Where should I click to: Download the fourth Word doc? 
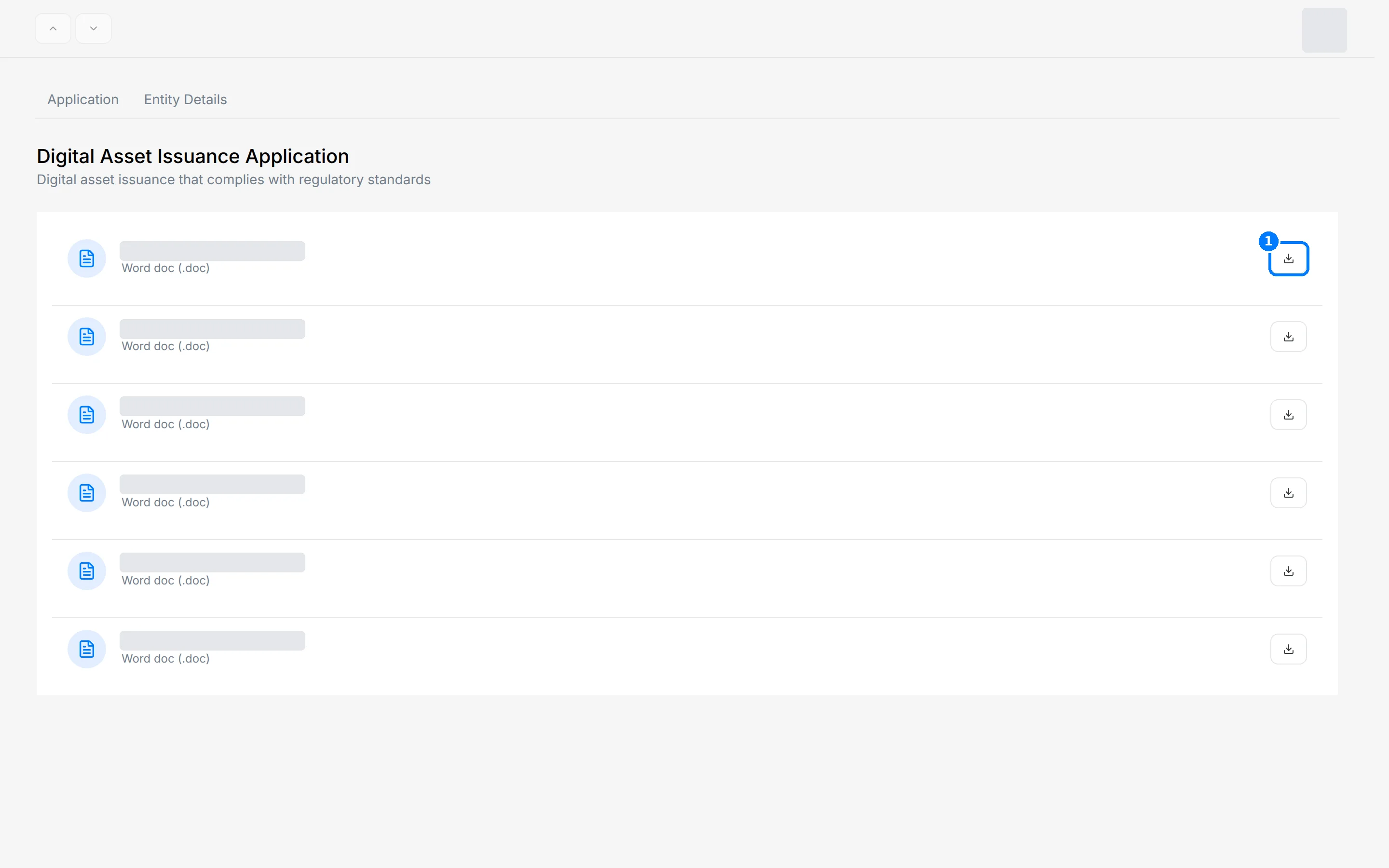[x=1288, y=492]
